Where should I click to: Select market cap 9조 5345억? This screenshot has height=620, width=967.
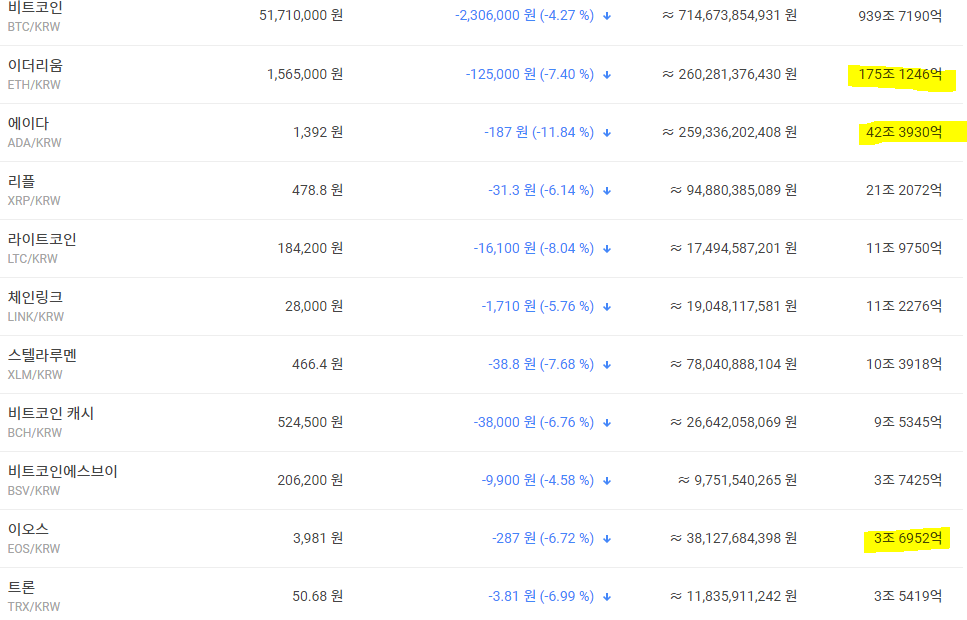point(908,422)
